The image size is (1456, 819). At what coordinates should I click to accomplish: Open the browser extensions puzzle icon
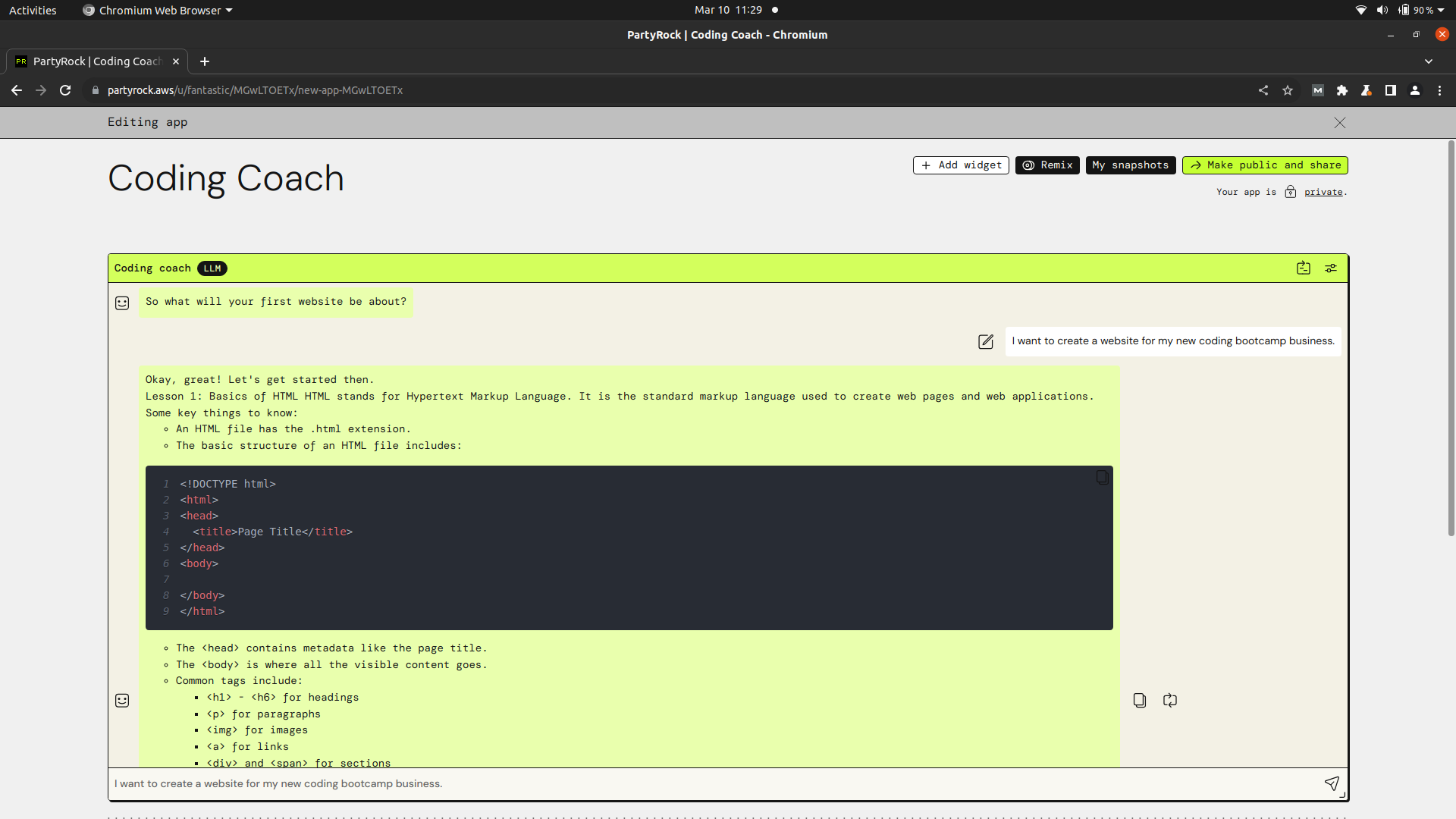point(1342,90)
